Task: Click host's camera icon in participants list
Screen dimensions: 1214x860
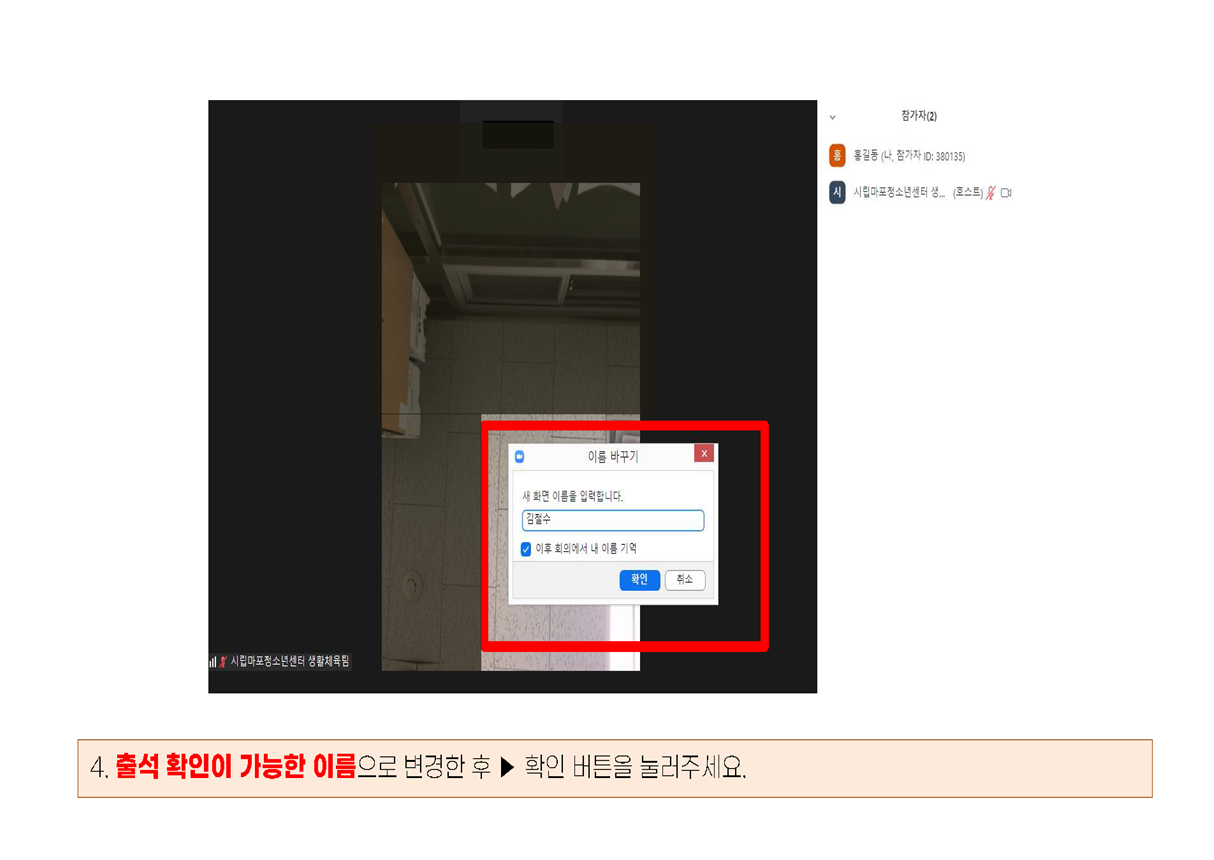Action: pos(1006,193)
